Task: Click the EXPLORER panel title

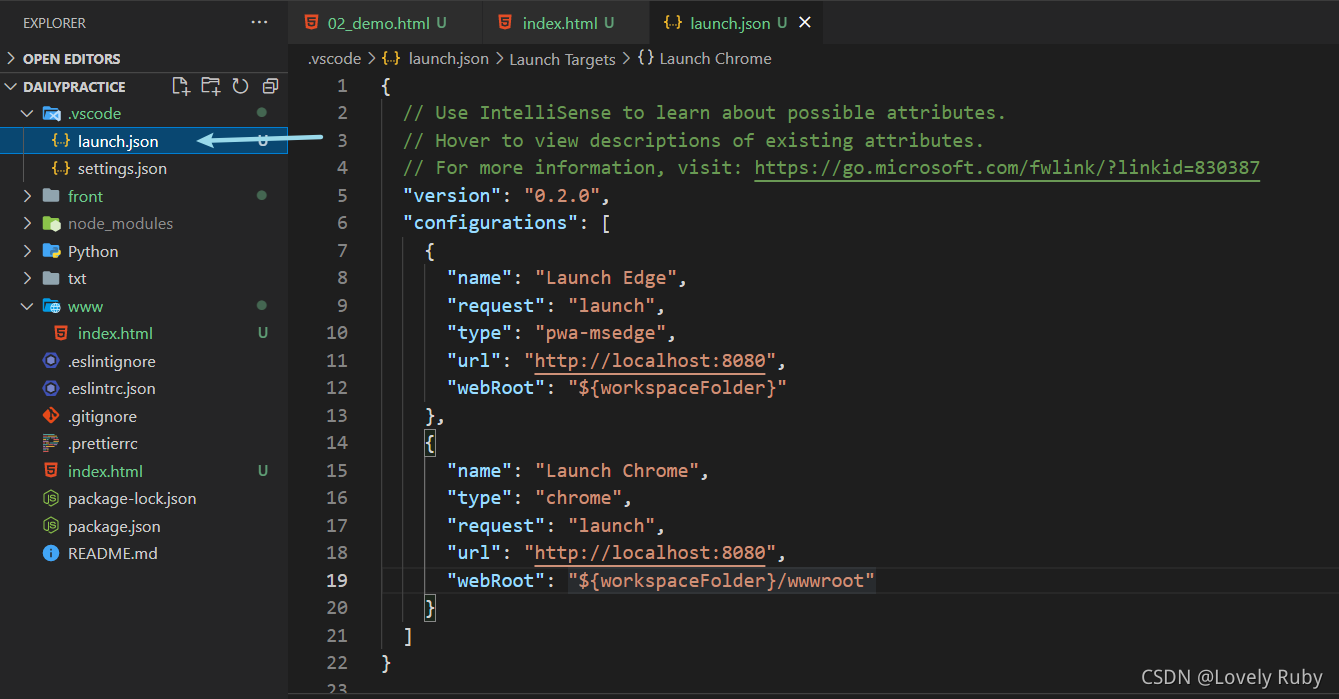Action: pos(55,22)
